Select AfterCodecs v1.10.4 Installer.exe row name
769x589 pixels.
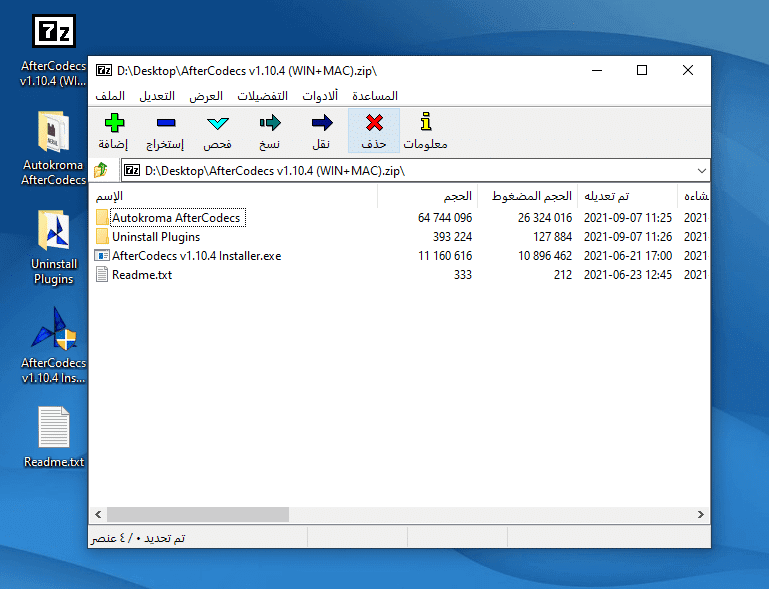pyautogui.click(x=197, y=256)
